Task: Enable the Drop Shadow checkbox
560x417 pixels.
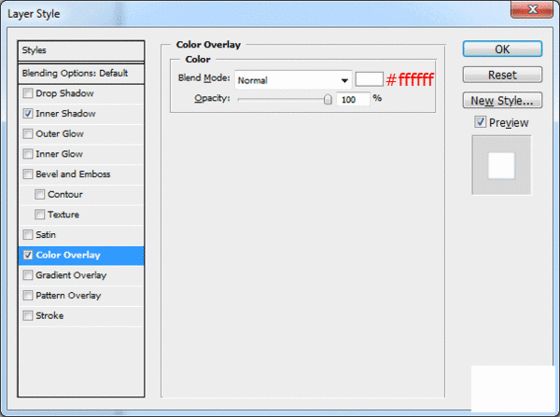Action: point(28,94)
